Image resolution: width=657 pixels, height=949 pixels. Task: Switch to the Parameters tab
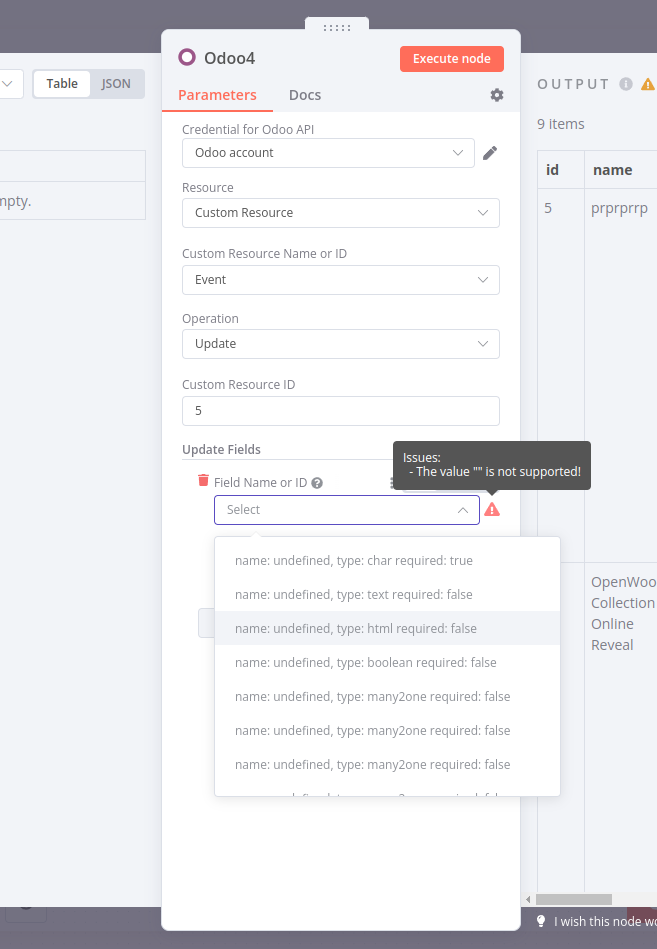pos(216,95)
